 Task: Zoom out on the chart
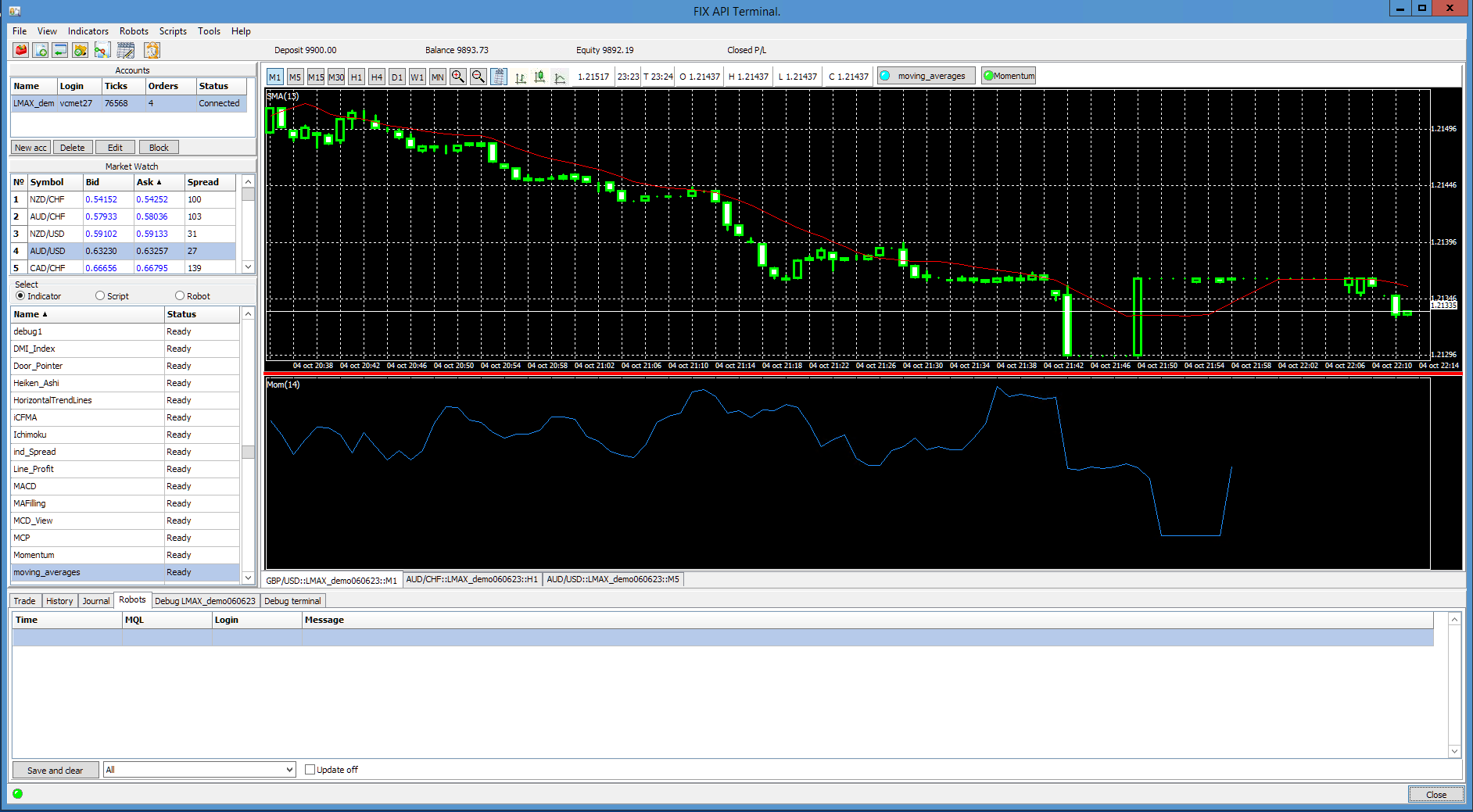pos(478,77)
